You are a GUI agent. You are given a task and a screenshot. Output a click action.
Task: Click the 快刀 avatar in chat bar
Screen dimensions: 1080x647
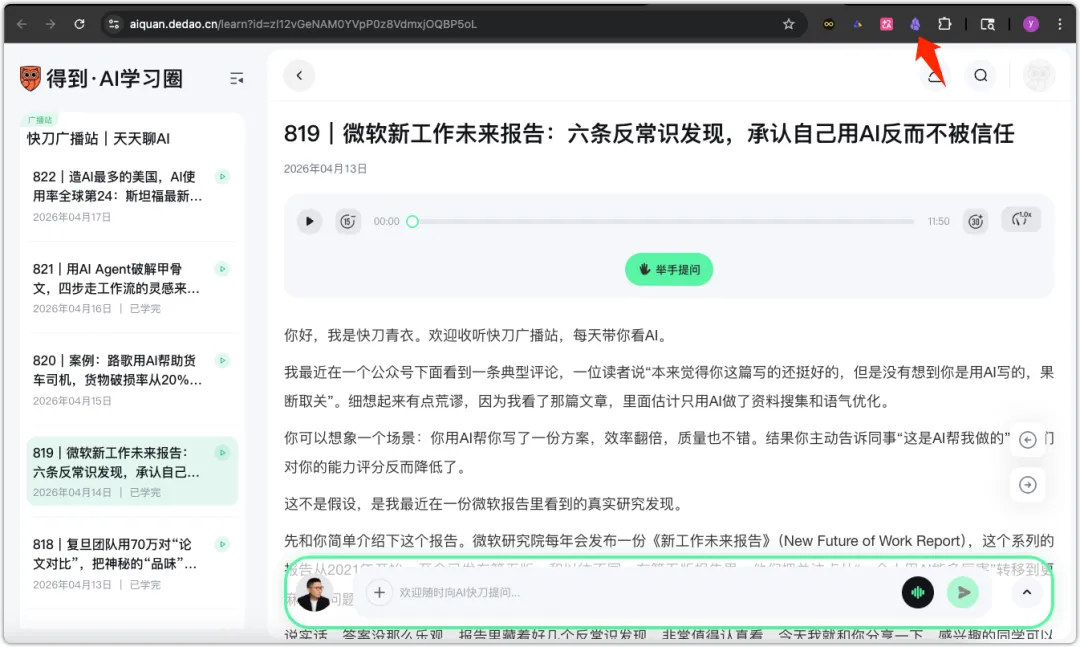tap(315, 593)
